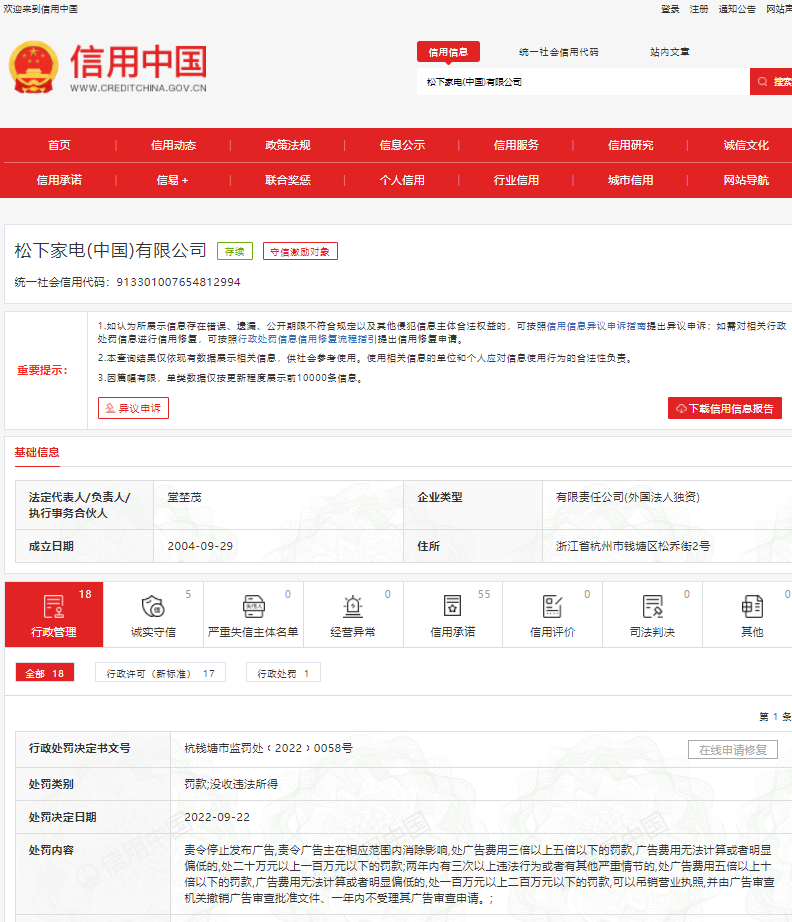
Task: Open 信用动态 menu item
Action: pyautogui.click(x=173, y=145)
